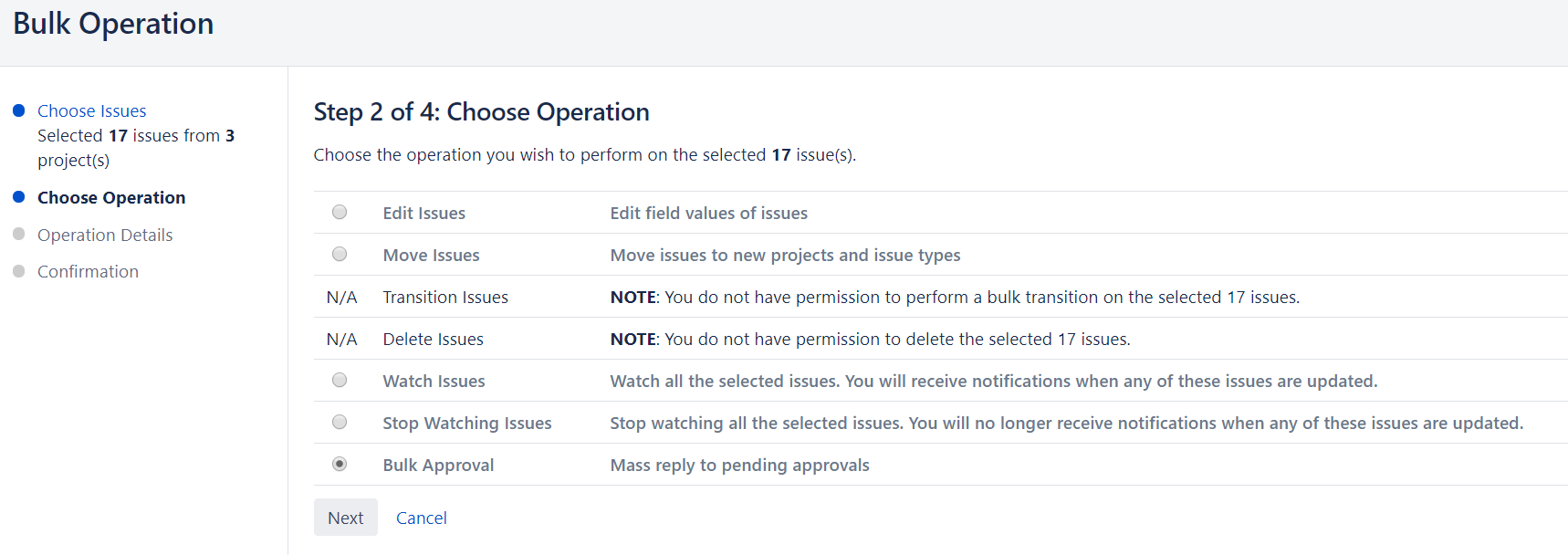The image size is (1568, 555).
Task: Click the grey bullet beside Confirmation
Action: (18, 271)
